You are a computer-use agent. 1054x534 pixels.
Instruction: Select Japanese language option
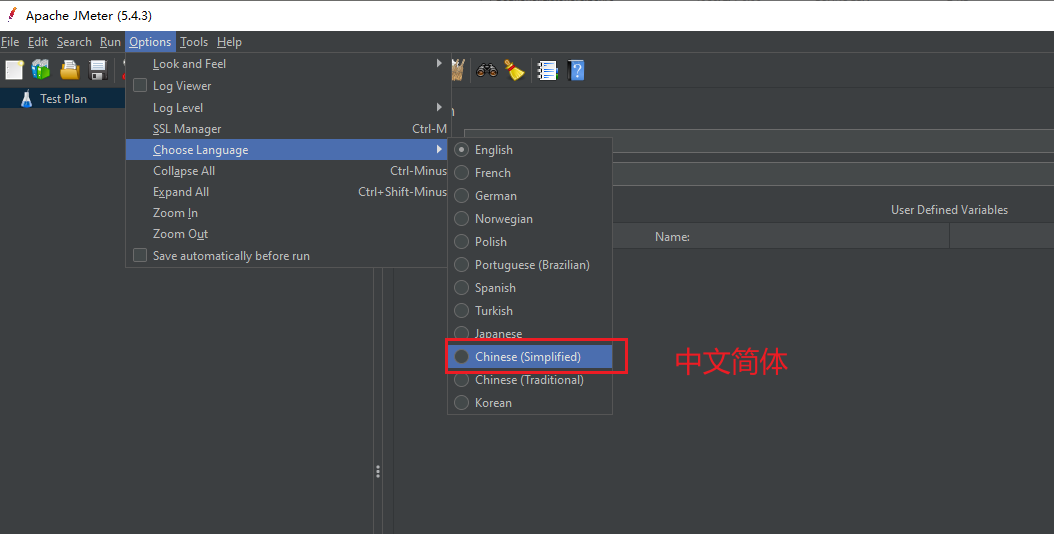pyautogui.click(x=530, y=334)
